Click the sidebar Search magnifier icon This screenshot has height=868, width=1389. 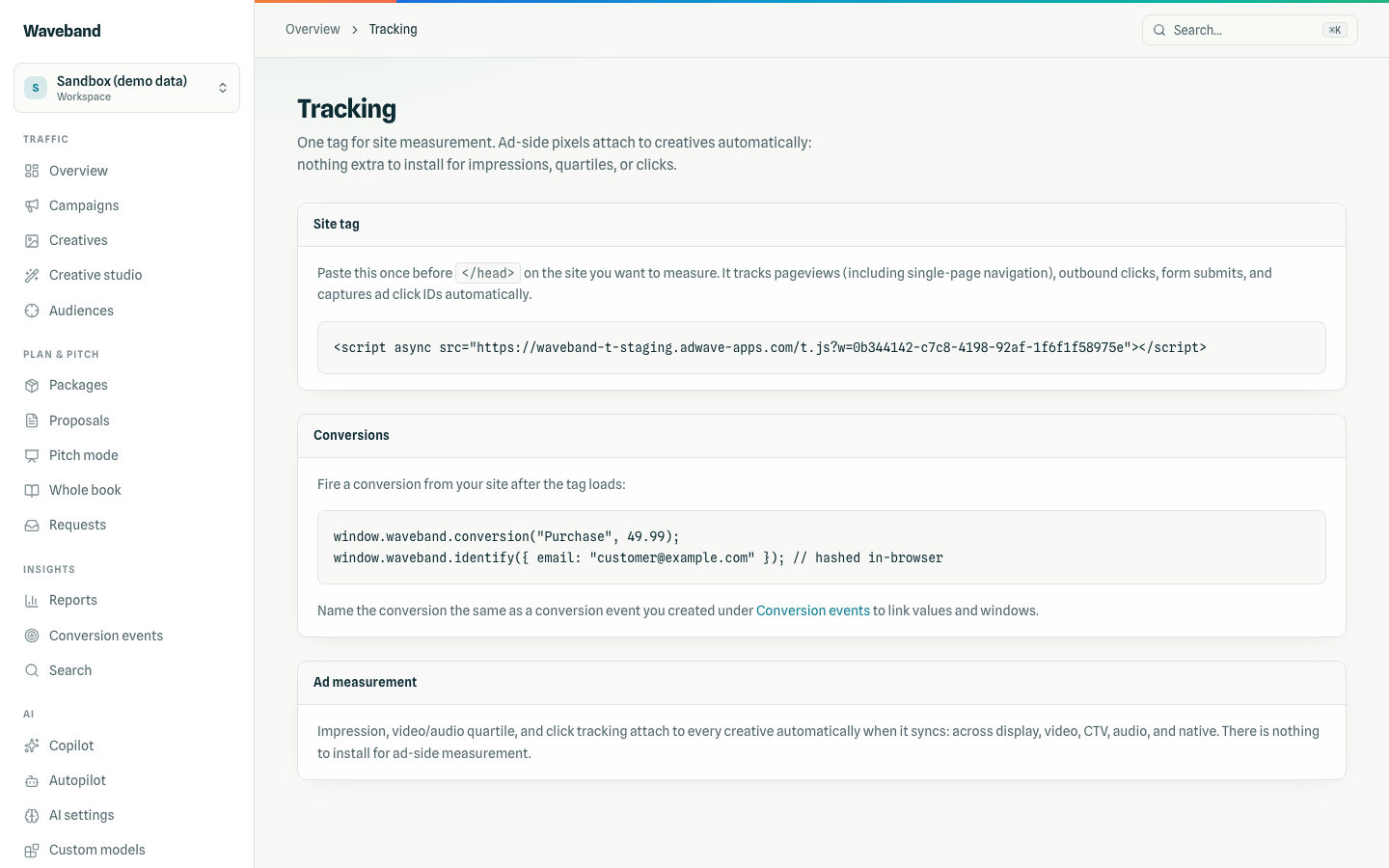click(32, 670)
